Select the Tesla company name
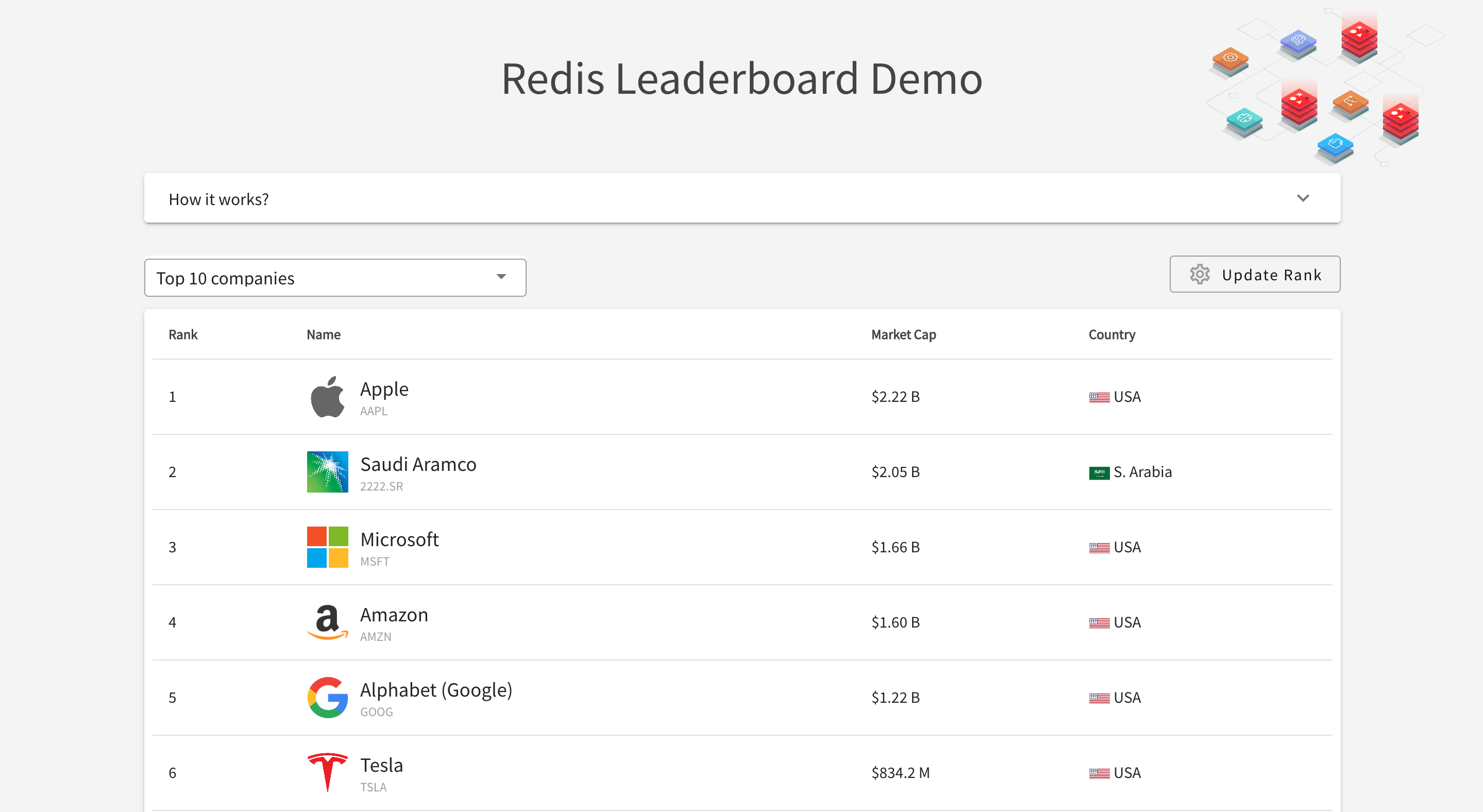This screenshot has width=1483, height=812. click(381, 765)
